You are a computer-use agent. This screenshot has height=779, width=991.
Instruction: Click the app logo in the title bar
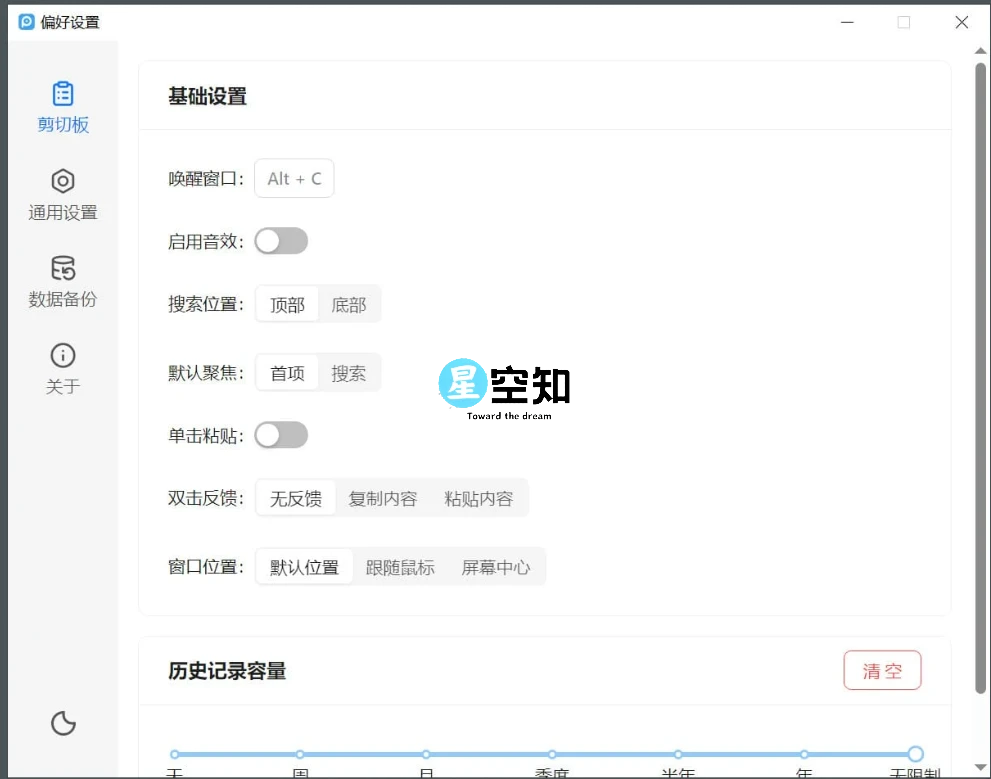click(x=25, y=21)
